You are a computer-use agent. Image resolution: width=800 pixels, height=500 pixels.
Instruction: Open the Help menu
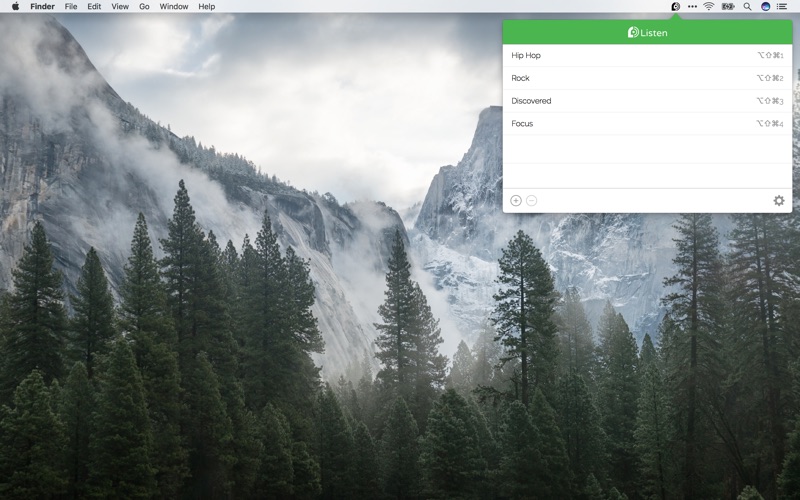tap(207, 7)
